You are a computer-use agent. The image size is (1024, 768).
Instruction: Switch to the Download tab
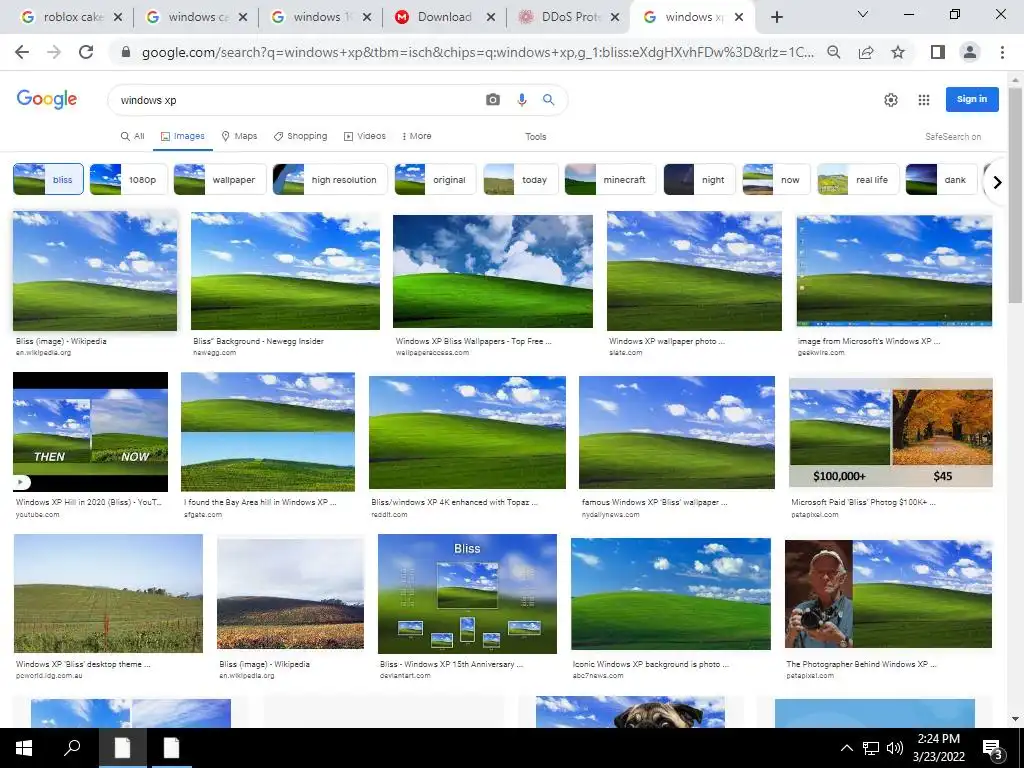point(444,18)
